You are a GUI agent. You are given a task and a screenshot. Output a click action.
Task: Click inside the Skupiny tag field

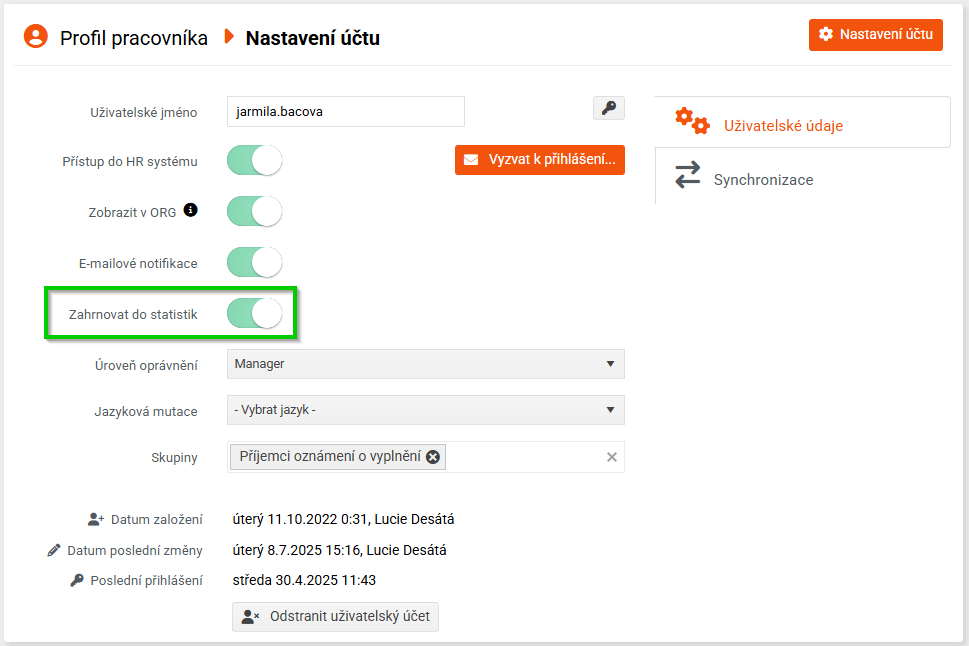(426, 457)
